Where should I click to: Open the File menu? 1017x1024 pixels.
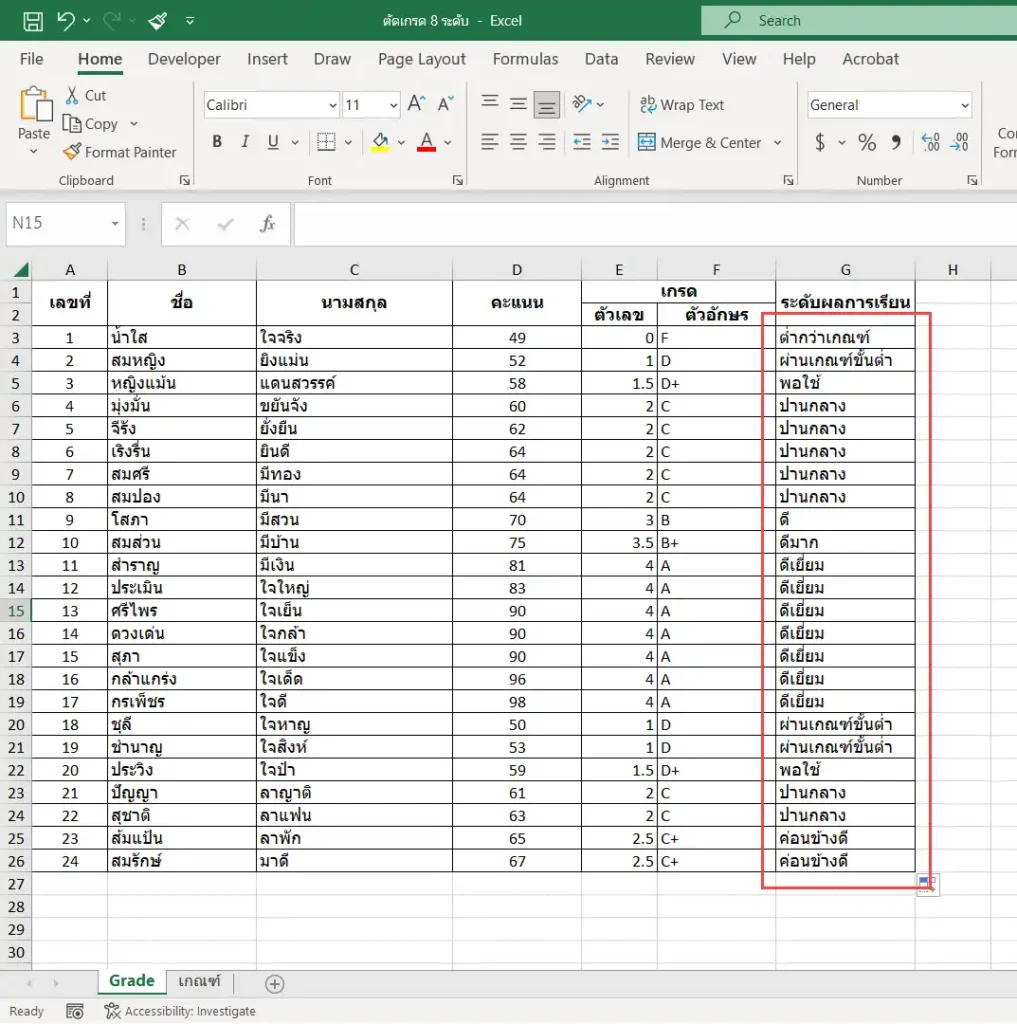(31, 59)
